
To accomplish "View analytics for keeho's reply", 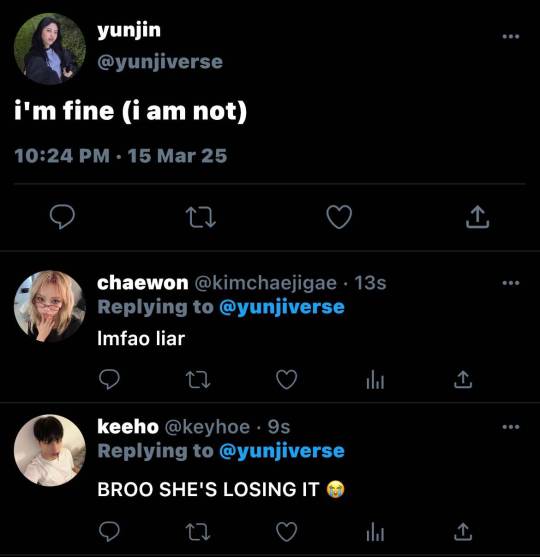I will [375, 532].
